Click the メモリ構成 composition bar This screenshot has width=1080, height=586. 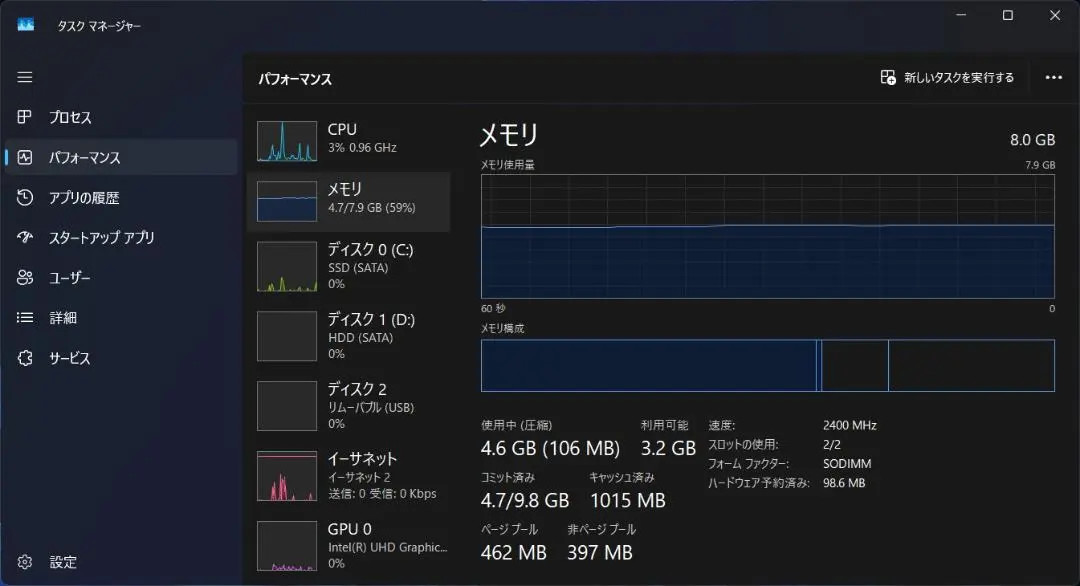click(x=767, y=366)
